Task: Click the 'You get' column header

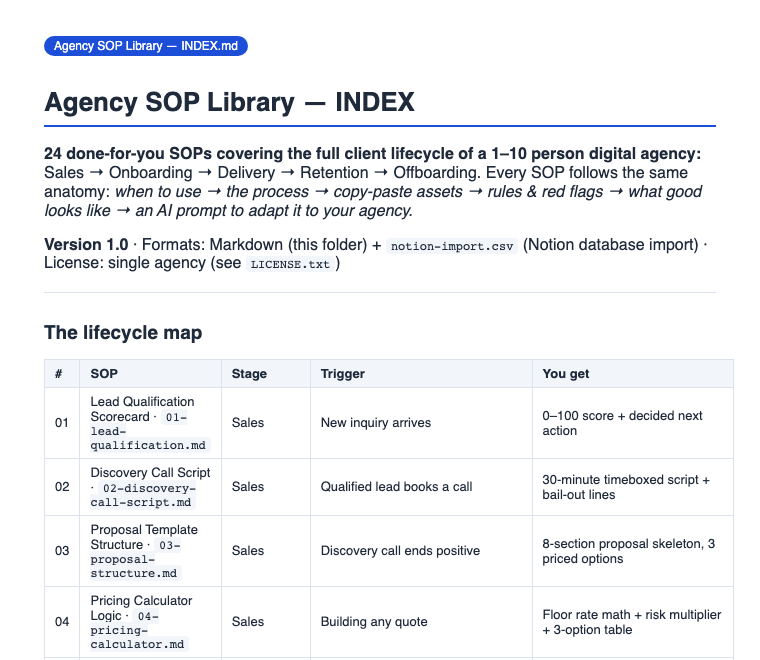Action: point(633,374)
